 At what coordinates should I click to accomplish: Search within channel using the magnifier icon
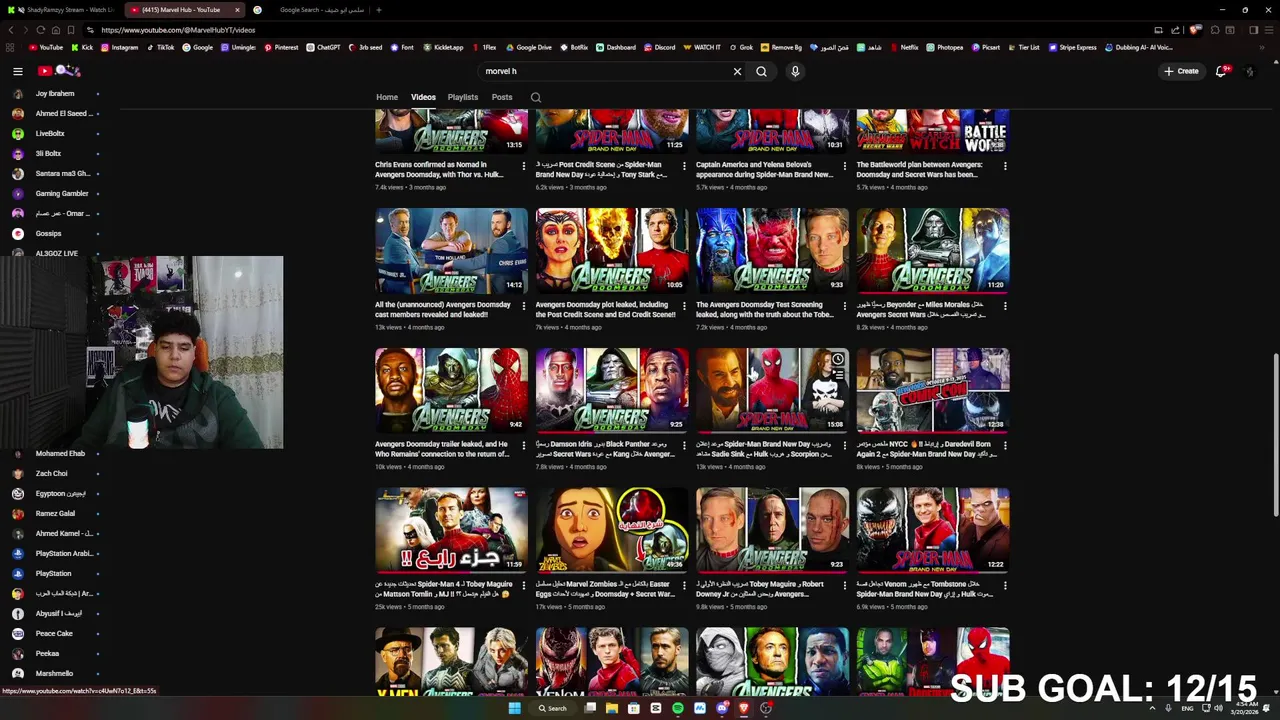coord(536,97)
